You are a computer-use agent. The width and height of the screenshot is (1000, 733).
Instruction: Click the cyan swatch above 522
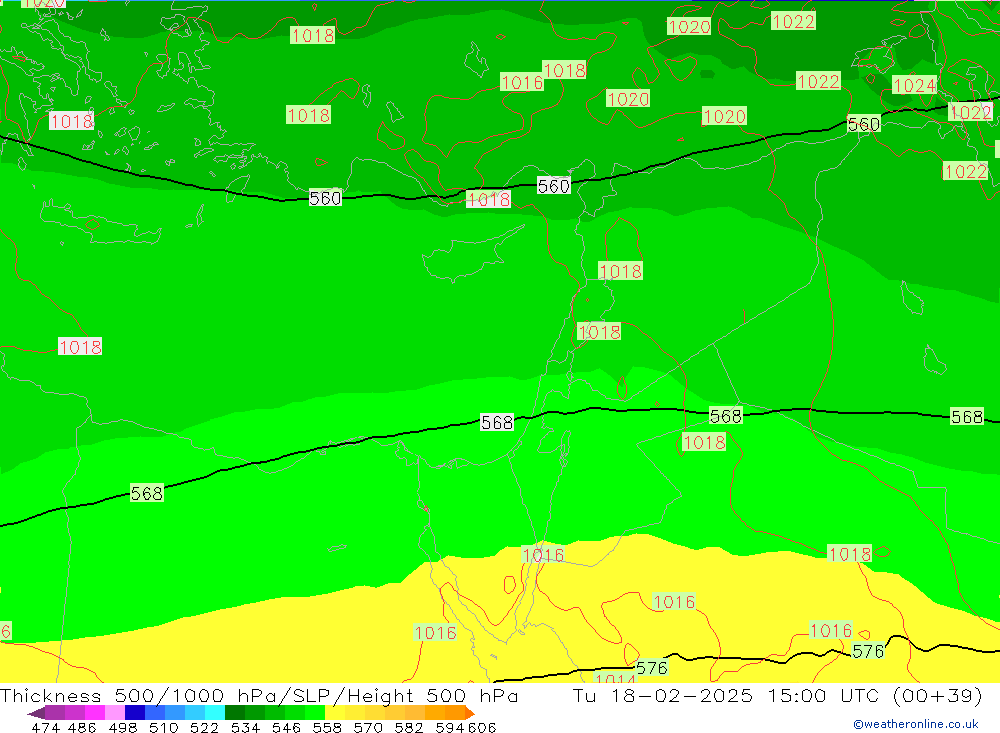point(215,713)
